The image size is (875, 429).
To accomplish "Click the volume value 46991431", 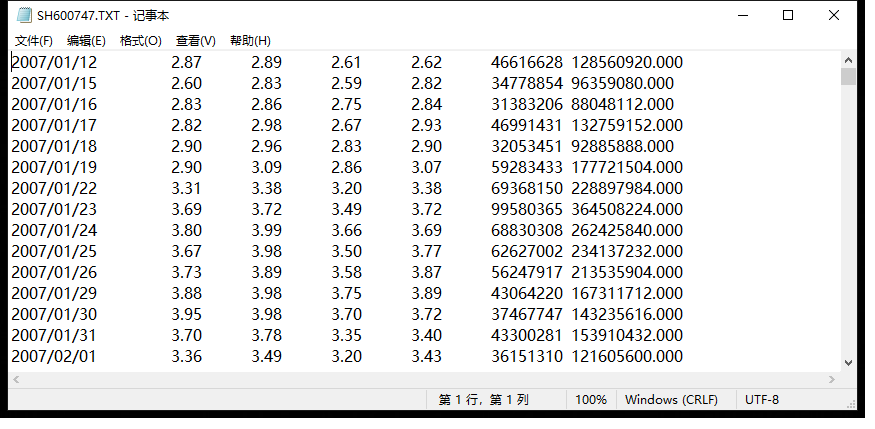I will point(527,126).
